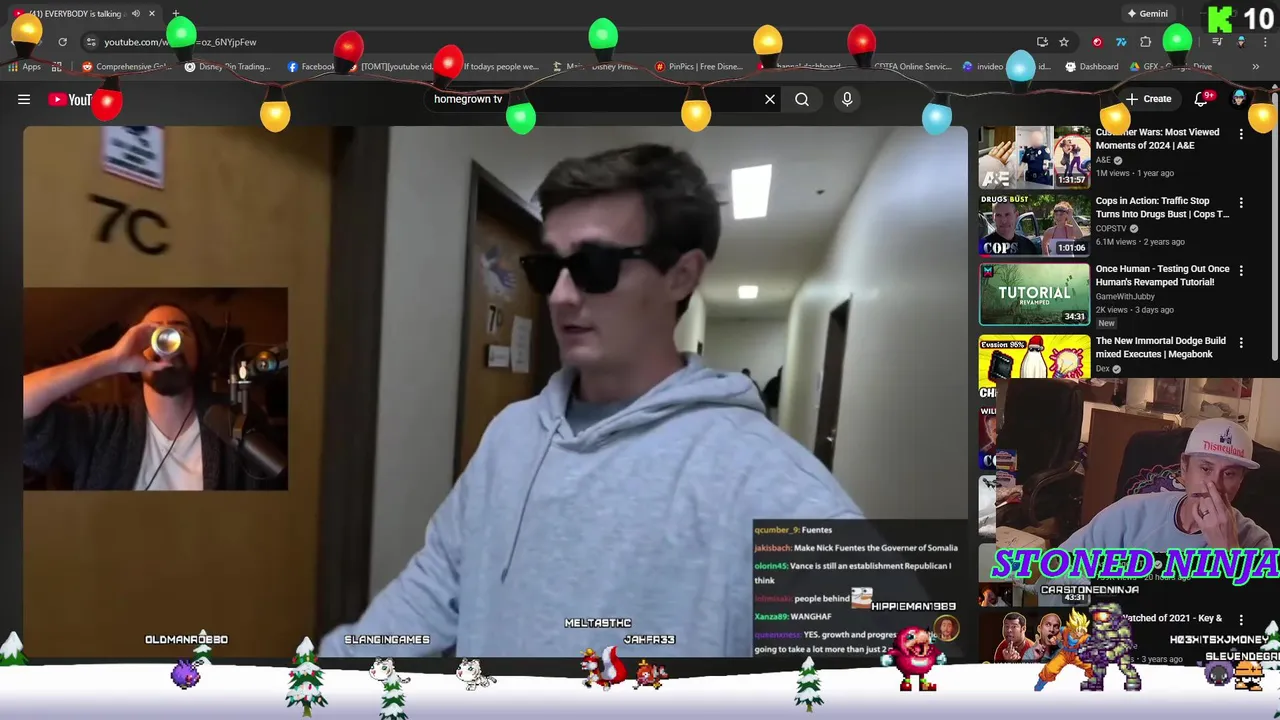This screenshot has width=1280, height=720.
Task: Open Customer Wars: Most Viewed Moments title
Action: tap(1157, 139)
